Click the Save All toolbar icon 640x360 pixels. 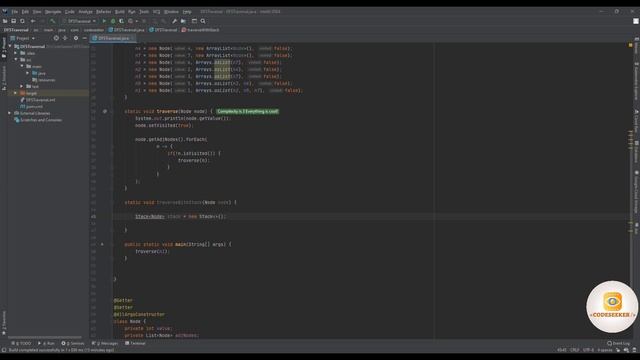pyautogui.click(x=13, y=21)
